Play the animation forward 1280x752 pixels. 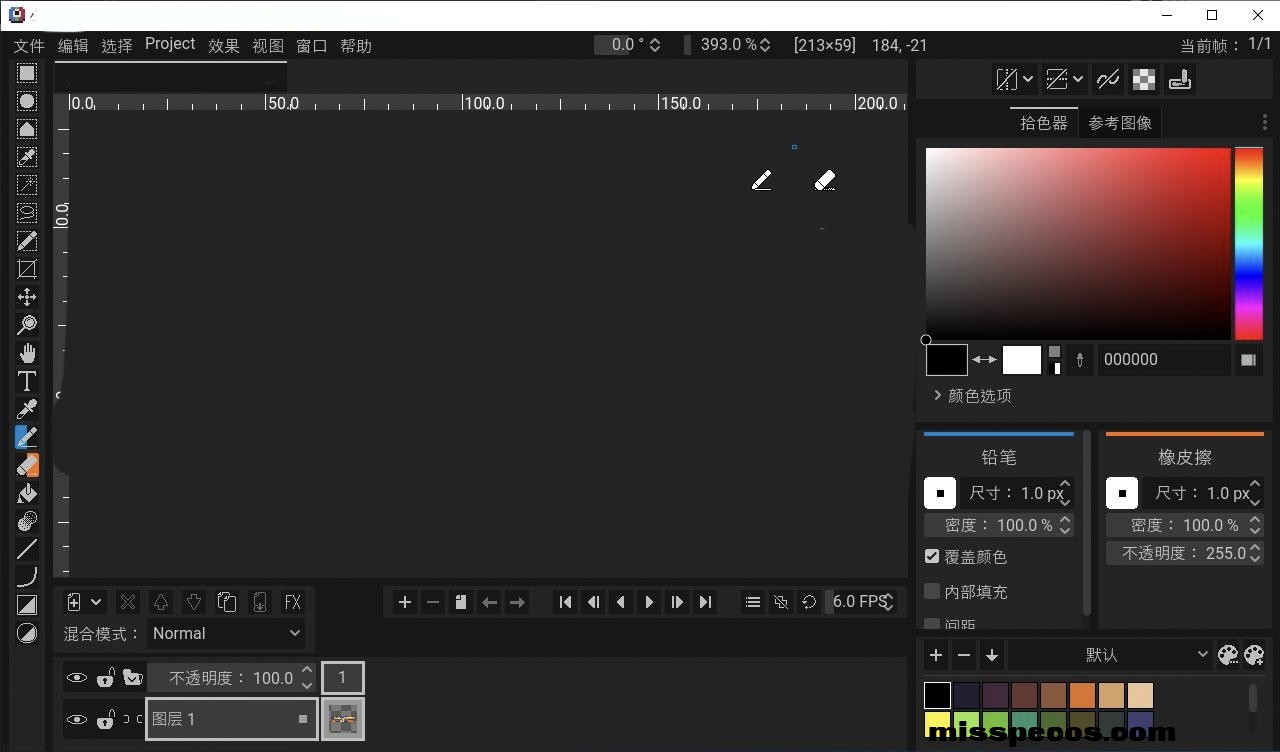[649, 602]
